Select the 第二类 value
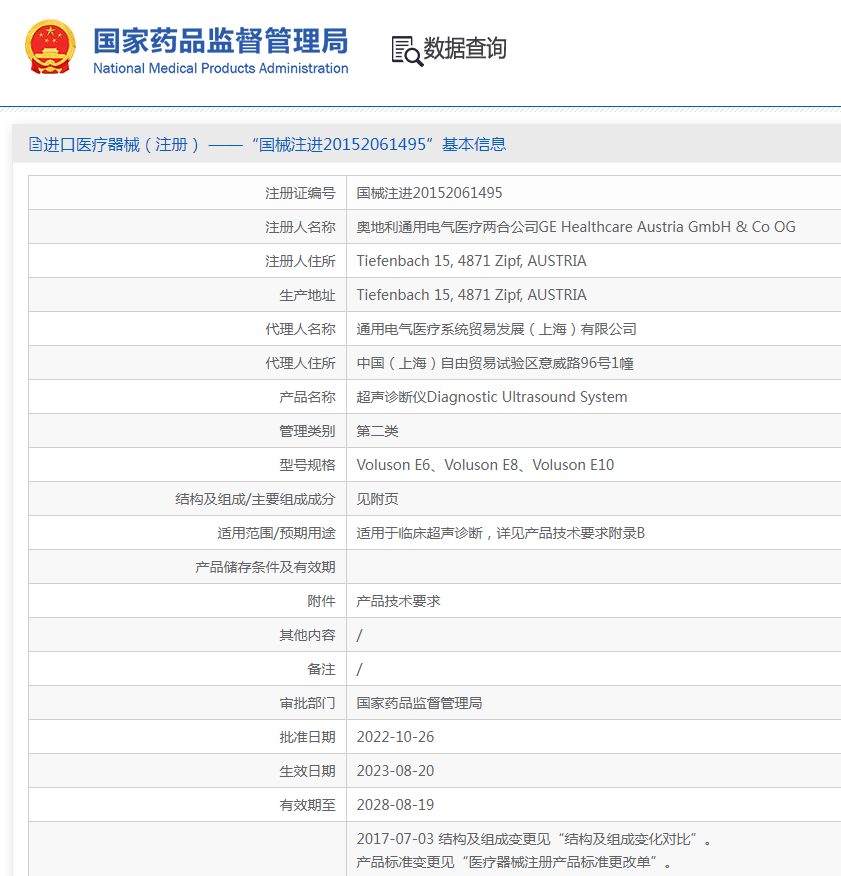 (x=377, y=431)
